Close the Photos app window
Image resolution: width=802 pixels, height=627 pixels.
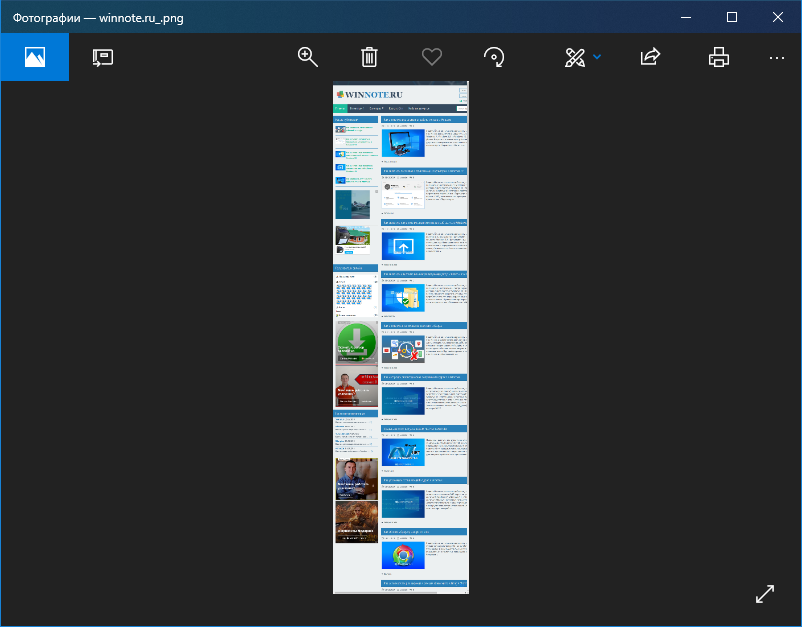778,17
